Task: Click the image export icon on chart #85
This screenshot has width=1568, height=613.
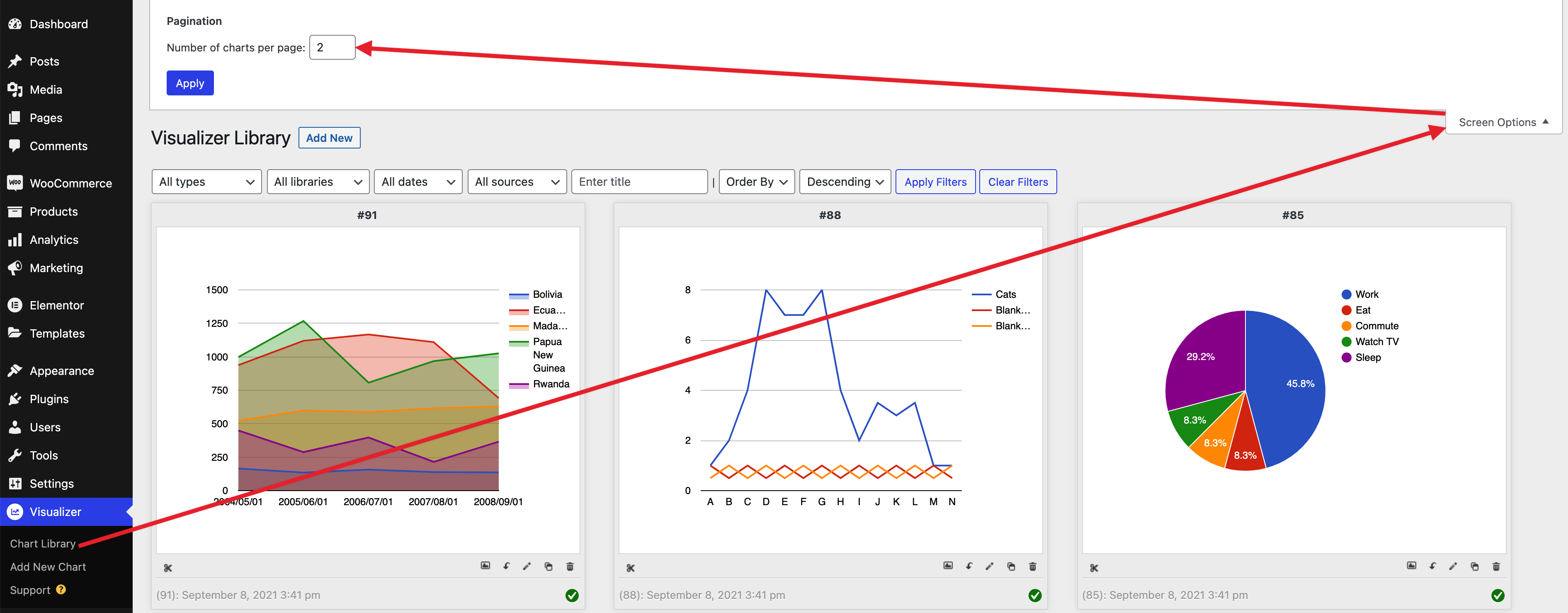Action: click(1412, 566)
